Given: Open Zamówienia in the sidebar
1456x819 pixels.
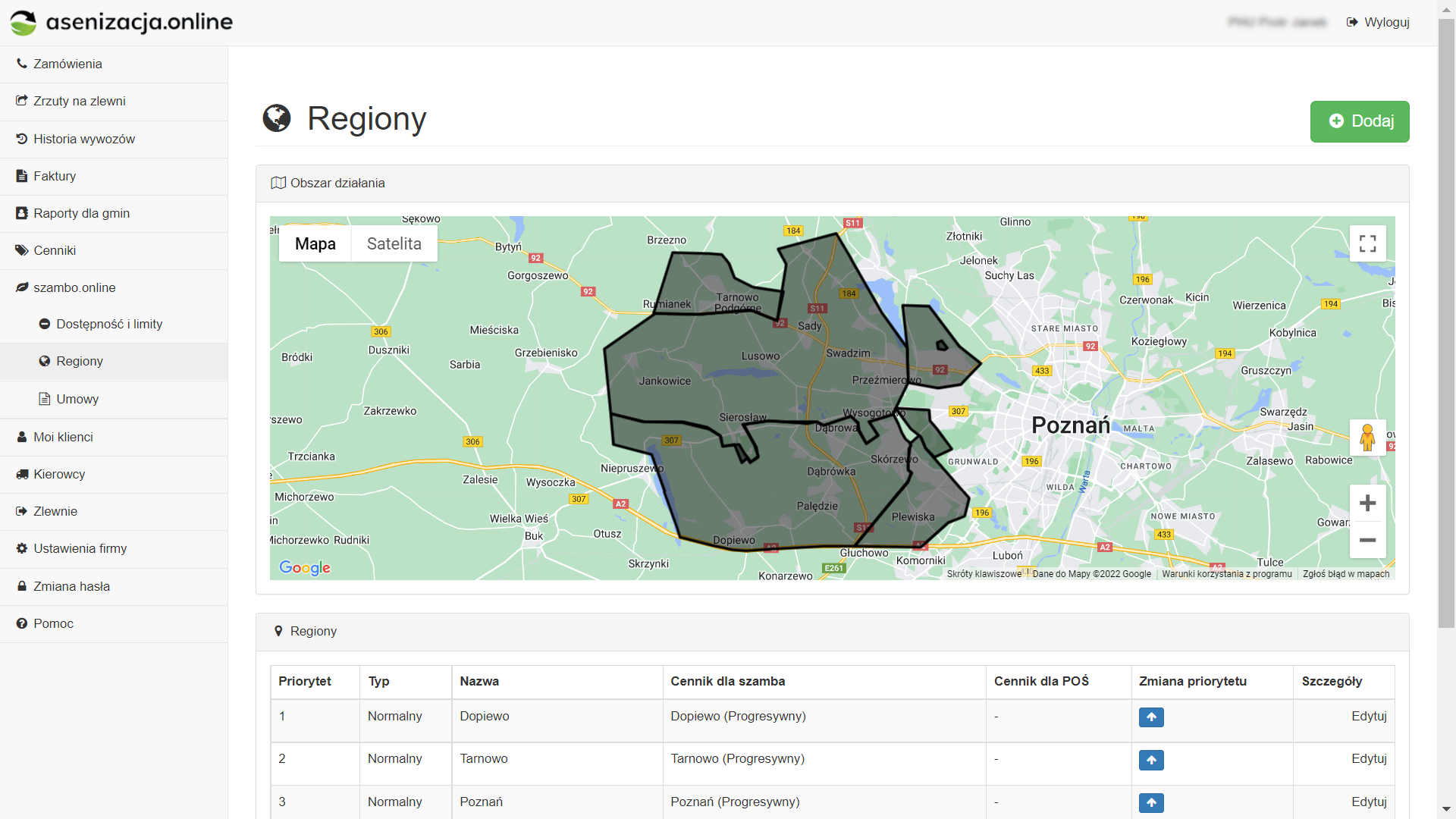Looking at the screenshot, I should (114, 64).
